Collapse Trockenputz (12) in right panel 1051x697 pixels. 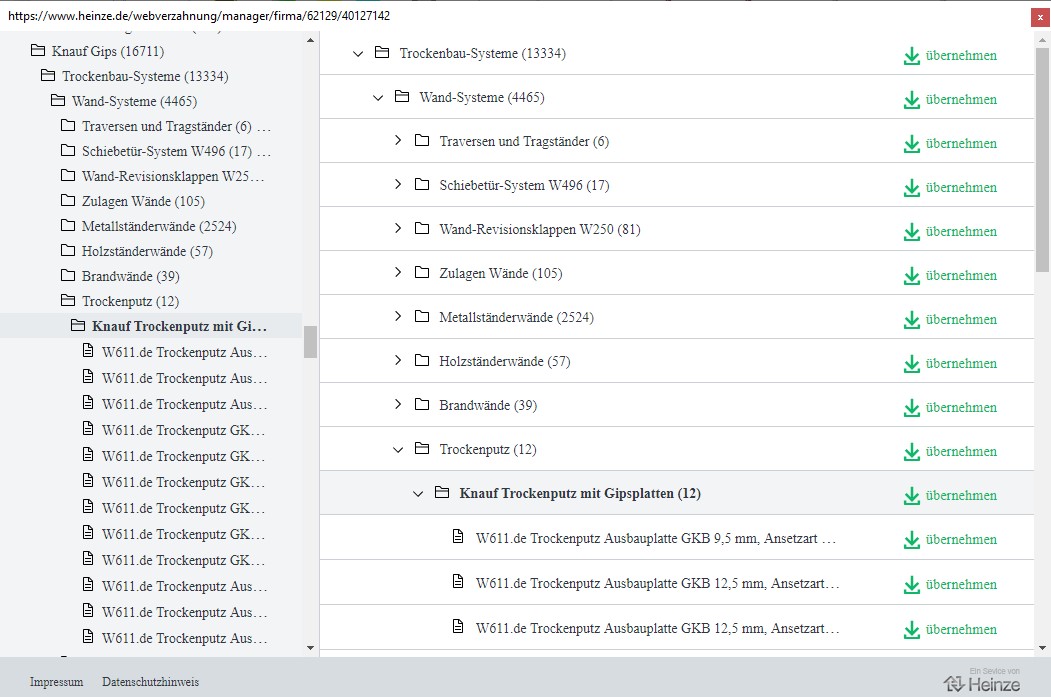pyautogui.click(x=398, y=450)
